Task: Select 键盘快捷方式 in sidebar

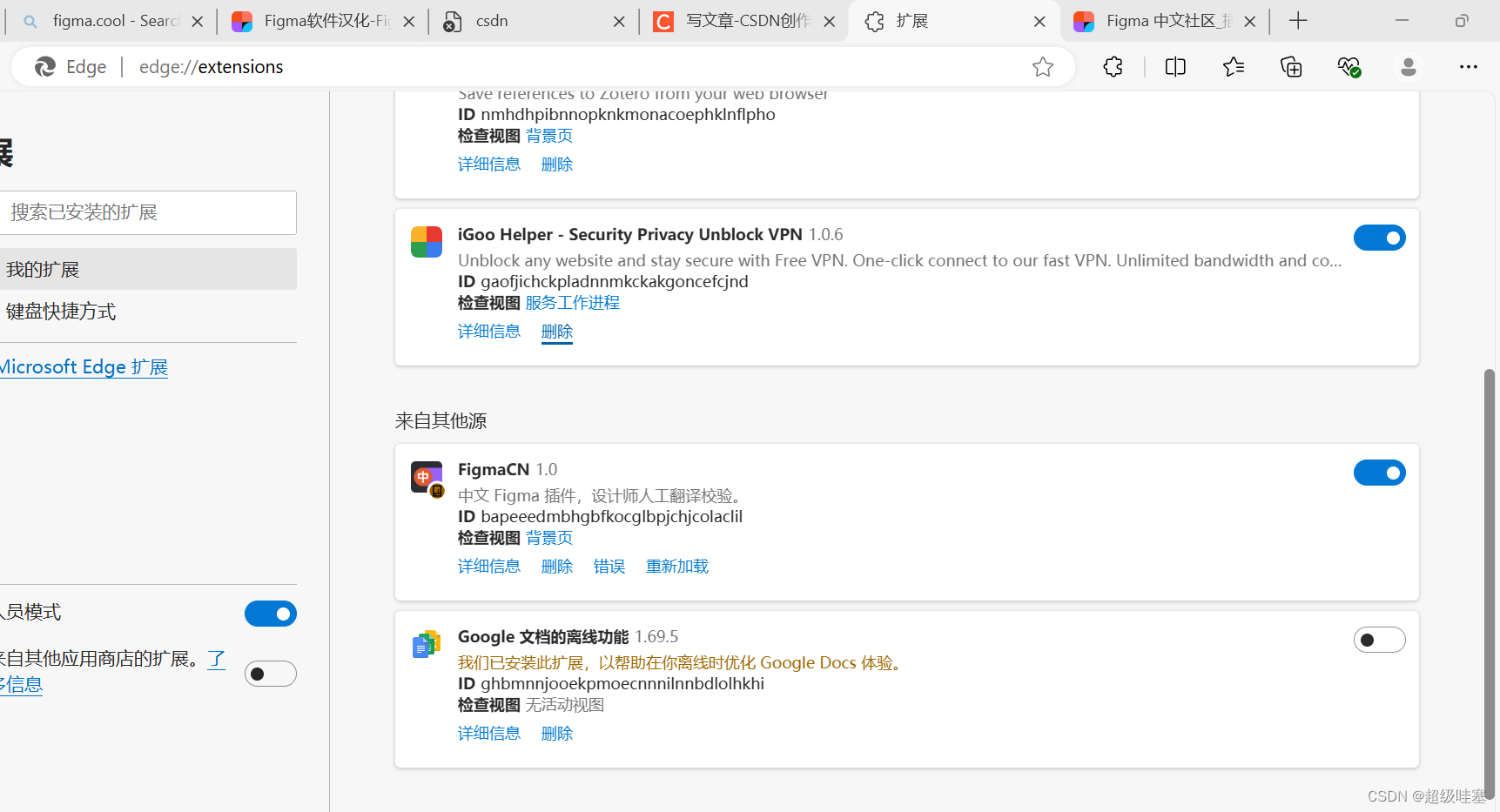Action: pyautogui.click(x=148, y=311)
